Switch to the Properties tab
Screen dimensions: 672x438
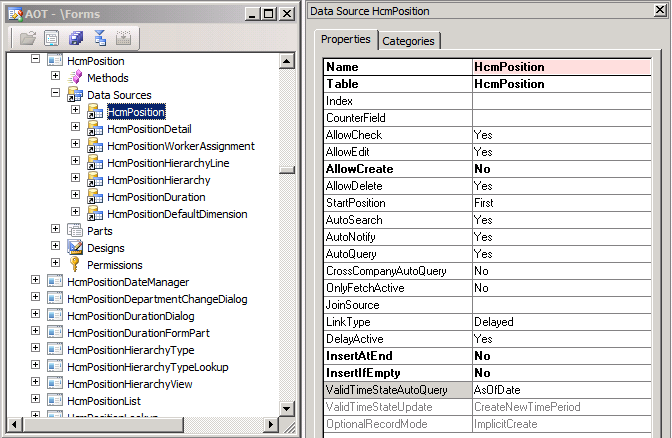click(x=346, y=39)
